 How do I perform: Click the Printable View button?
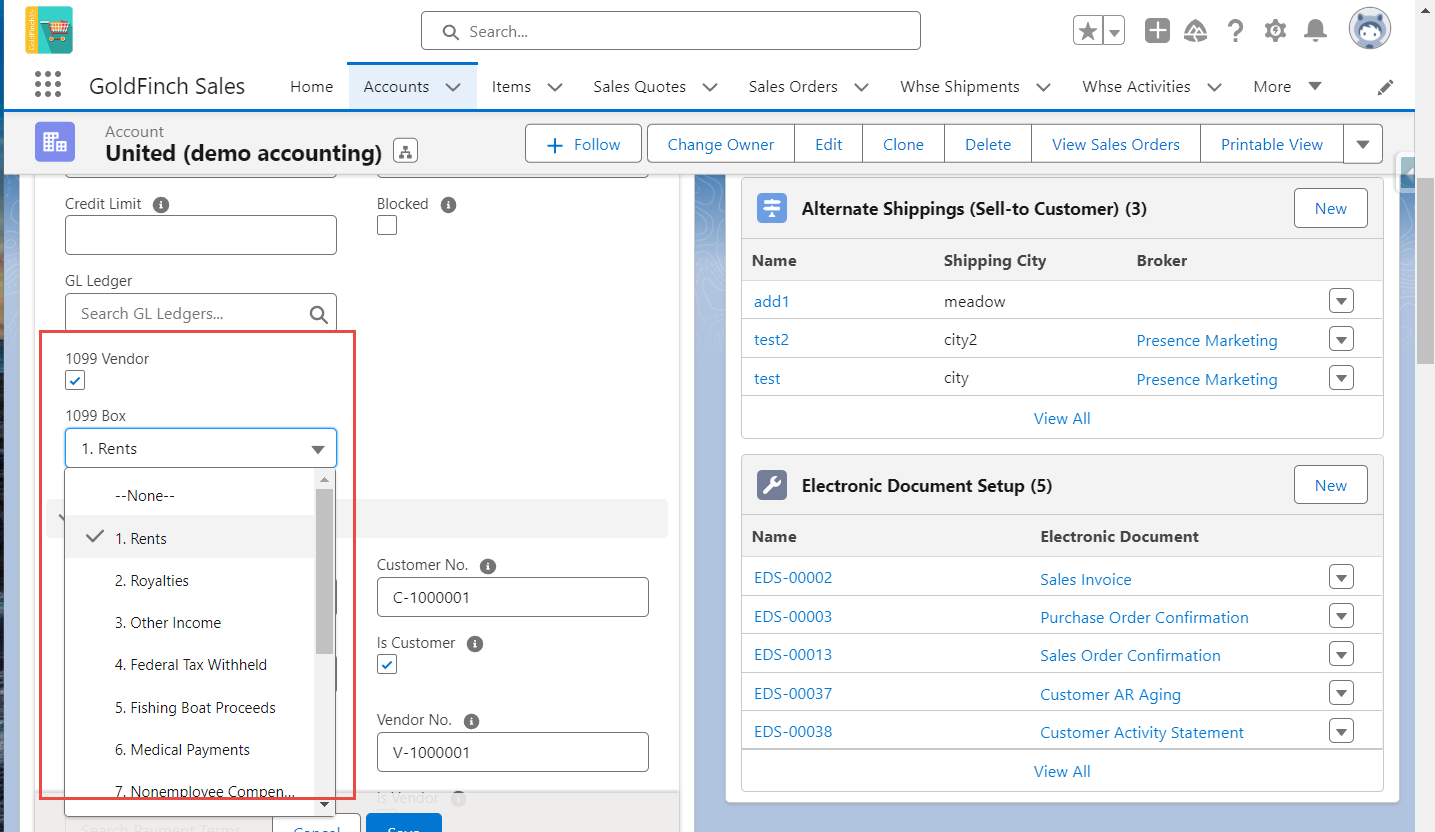[1272, 144]
